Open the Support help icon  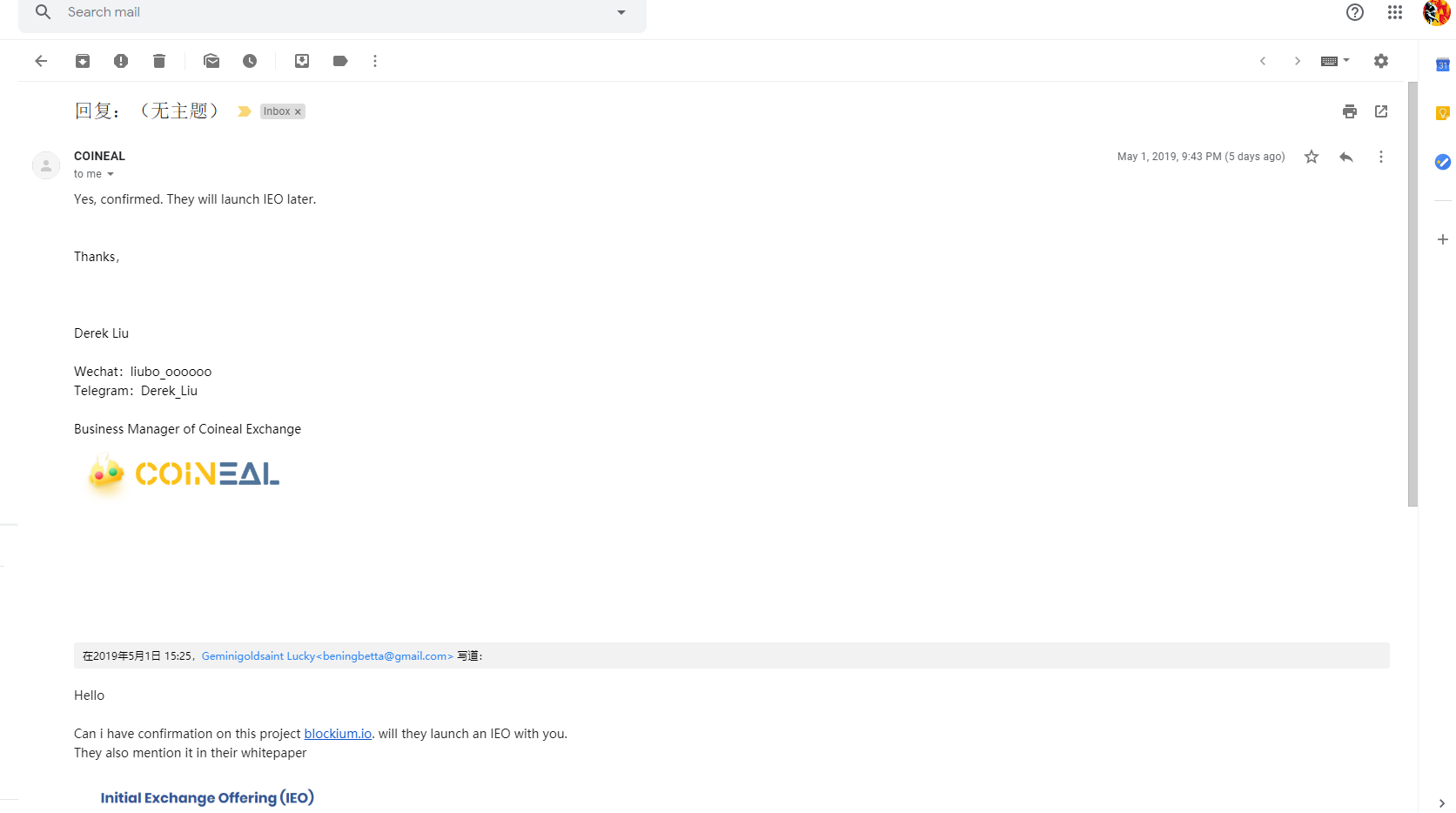(1355, 12)
